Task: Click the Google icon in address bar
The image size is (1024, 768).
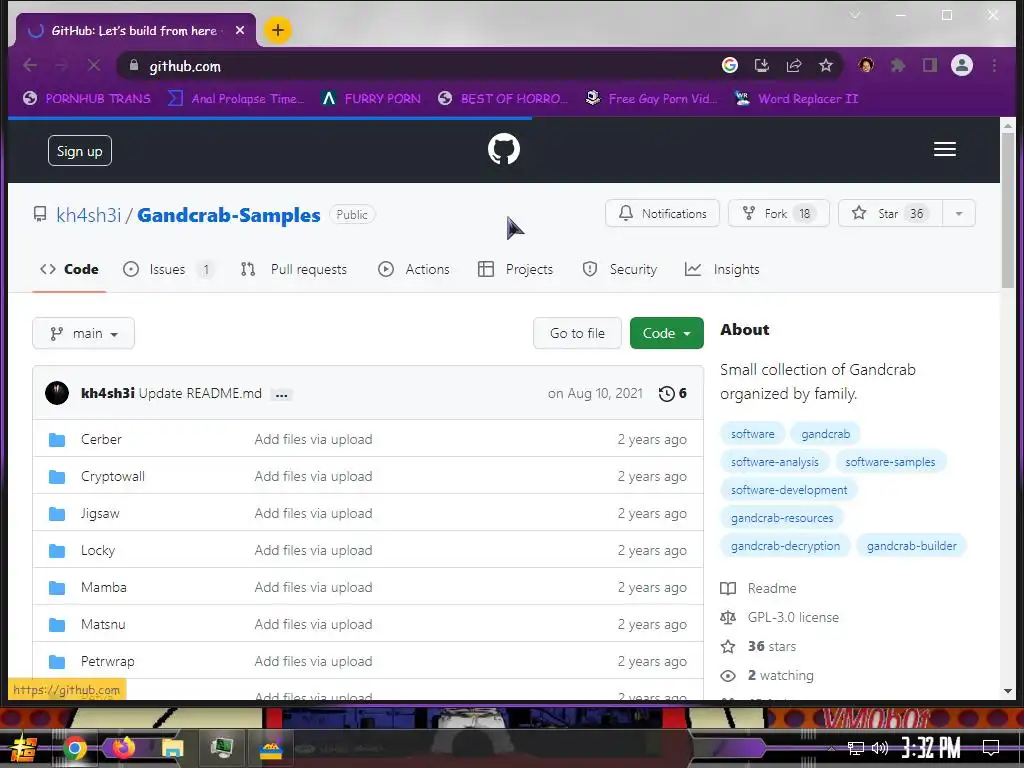Action: pyautogui.click(x=729, y=65)
